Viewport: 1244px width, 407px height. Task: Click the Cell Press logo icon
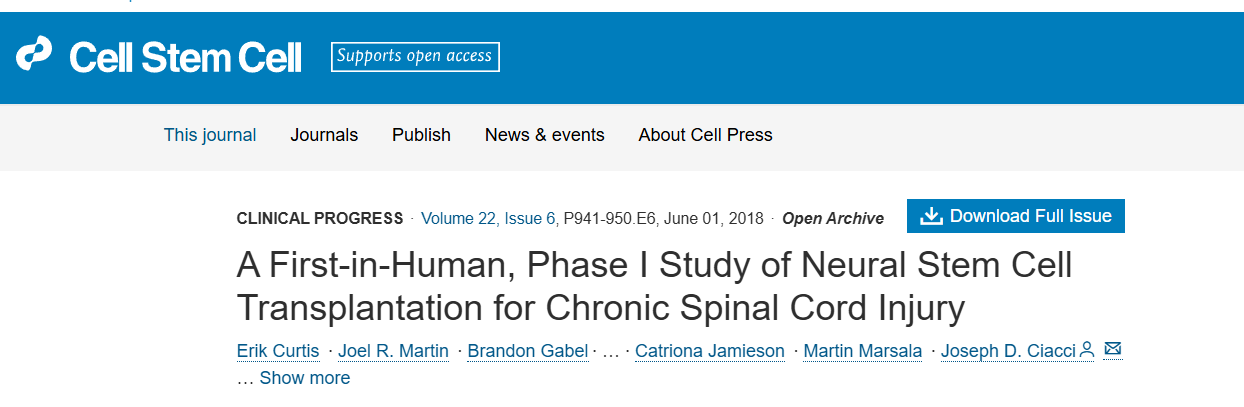(34, 54)
